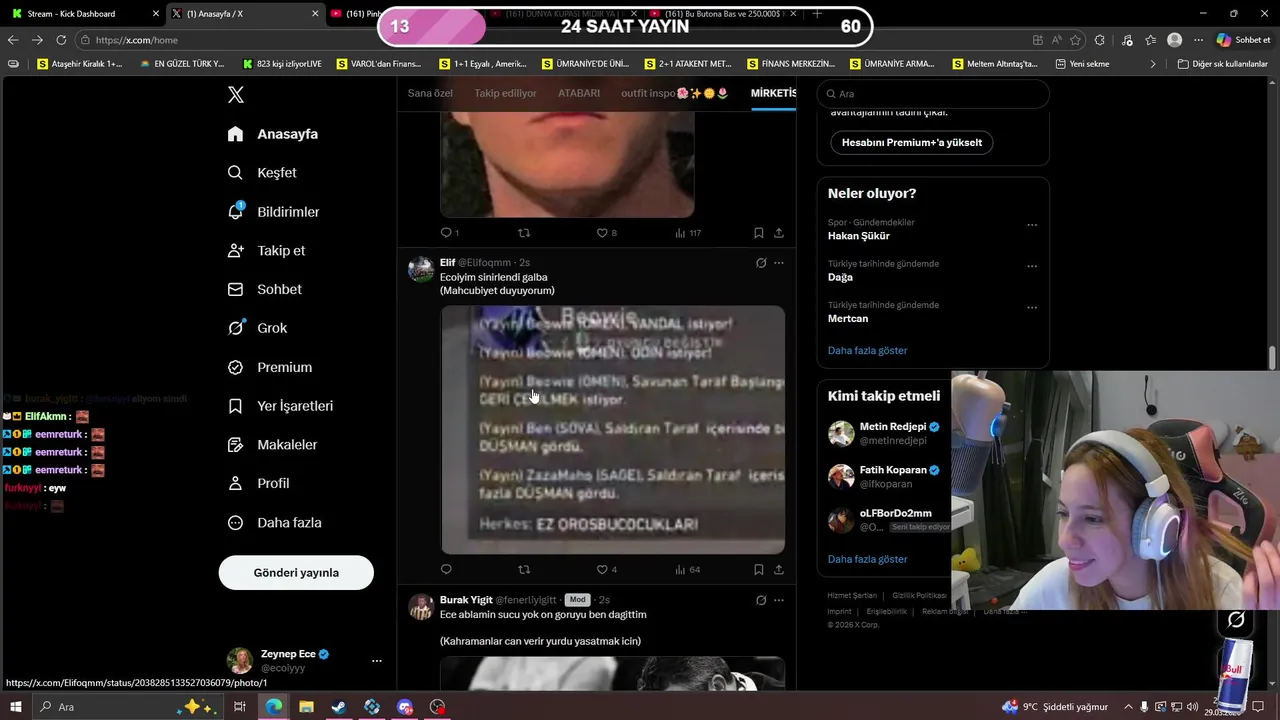This screenshot has height=720, width=1280.
Task: Click the Gönderi yayınla button
Action: (296, 573)
